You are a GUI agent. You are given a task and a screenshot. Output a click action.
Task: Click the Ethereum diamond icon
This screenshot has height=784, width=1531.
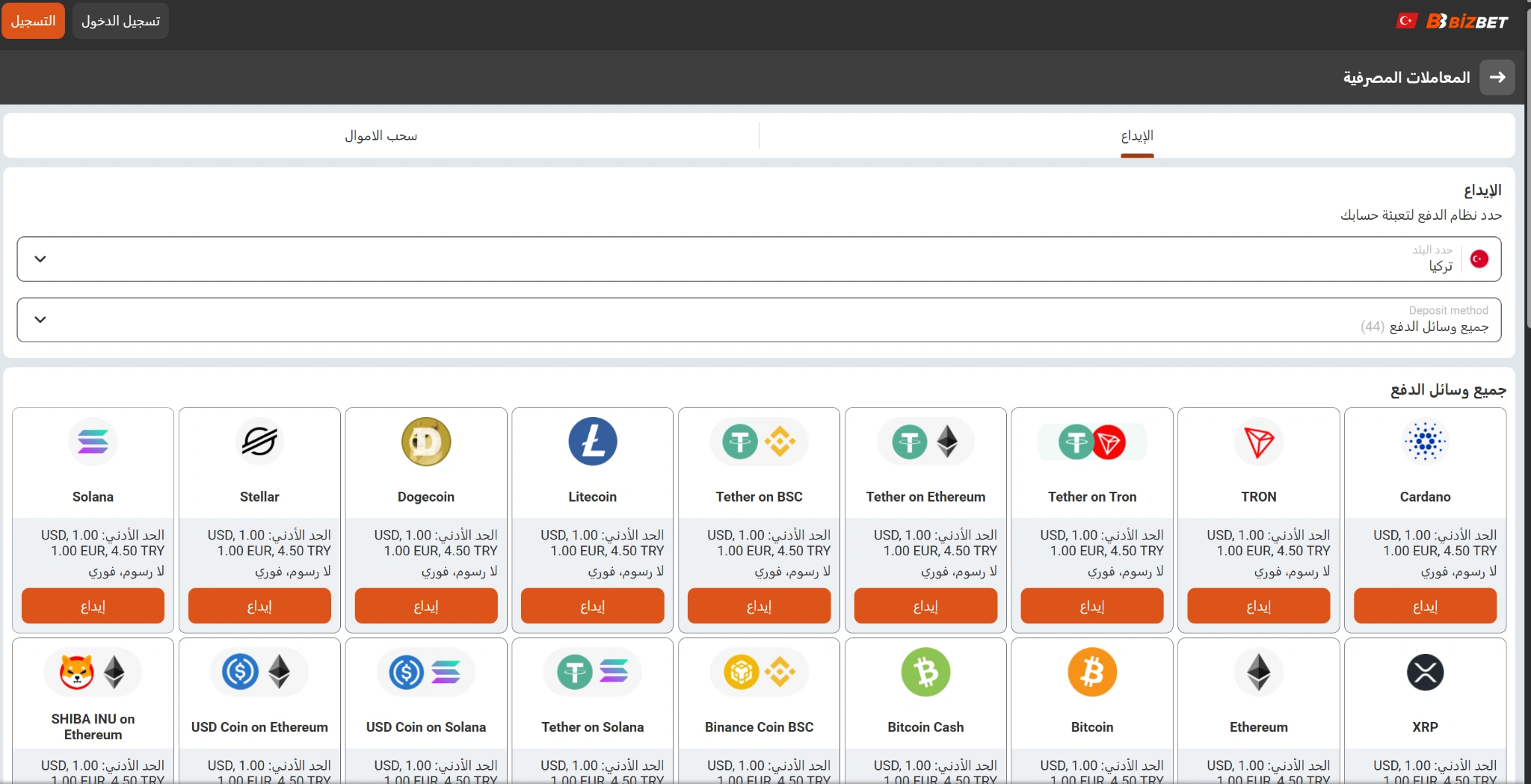[x=1259, y=672]
